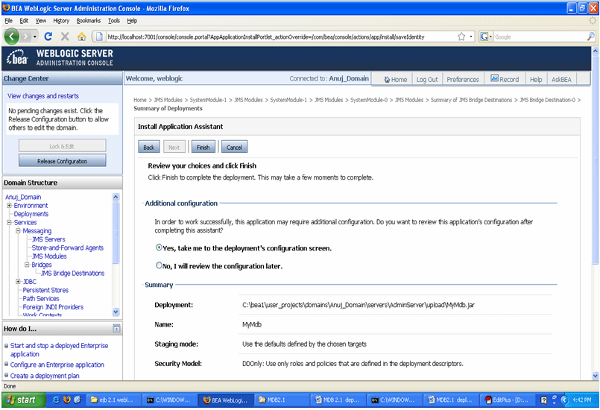
Task: Open the View menu
Action: 41,21
